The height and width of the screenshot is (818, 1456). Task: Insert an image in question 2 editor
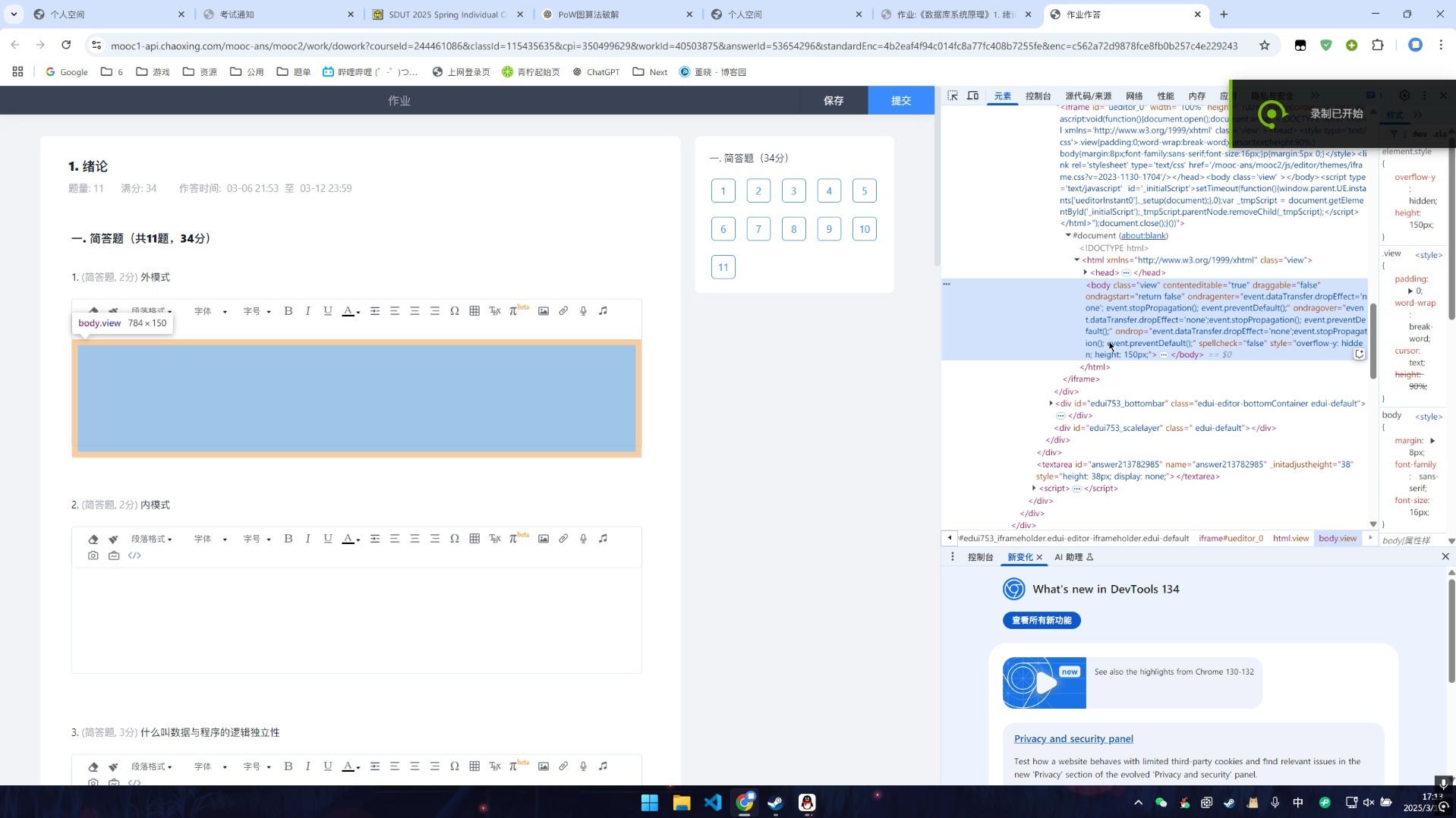pyautogui.click(x=544, y=539)
